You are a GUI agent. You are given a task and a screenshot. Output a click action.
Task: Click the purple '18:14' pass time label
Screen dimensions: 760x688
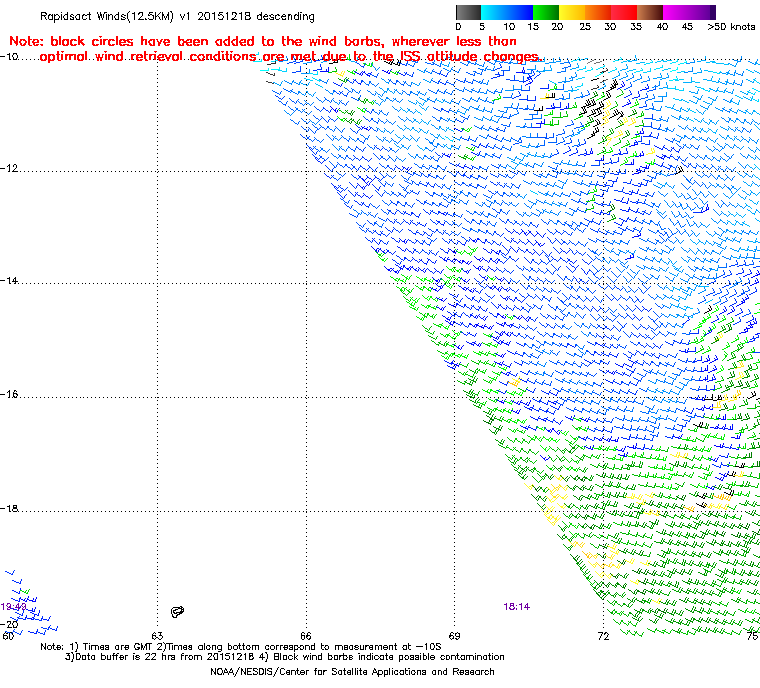(x=517, y=607)
